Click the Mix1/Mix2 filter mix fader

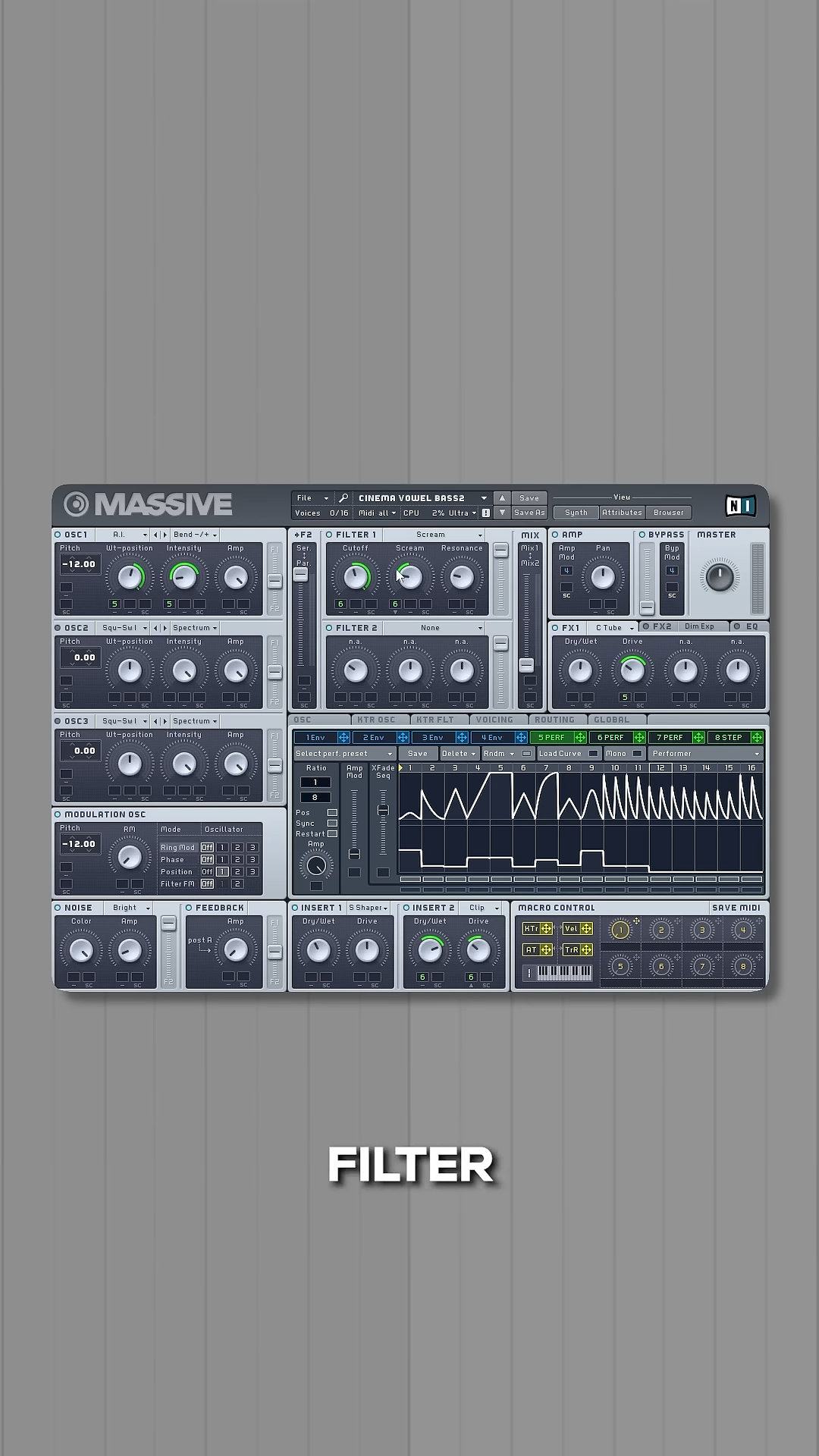(x=526, y=665)
